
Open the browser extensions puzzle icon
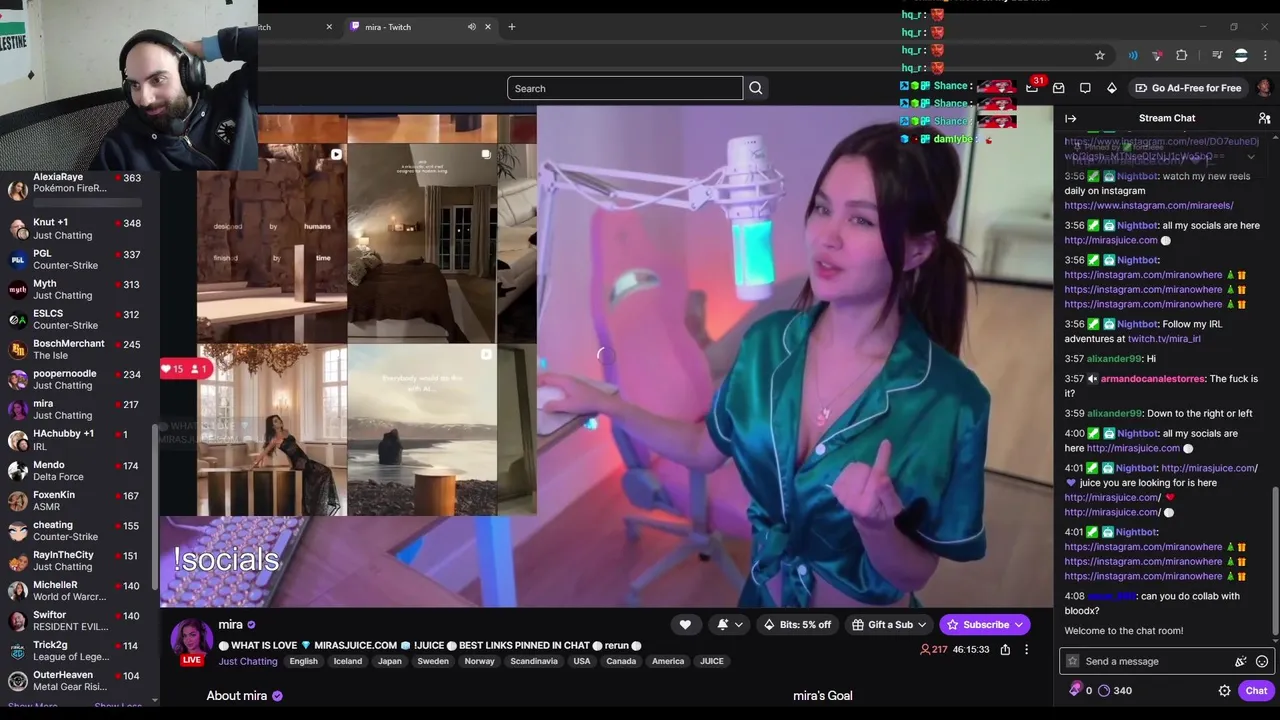[x=1182, y=55]
